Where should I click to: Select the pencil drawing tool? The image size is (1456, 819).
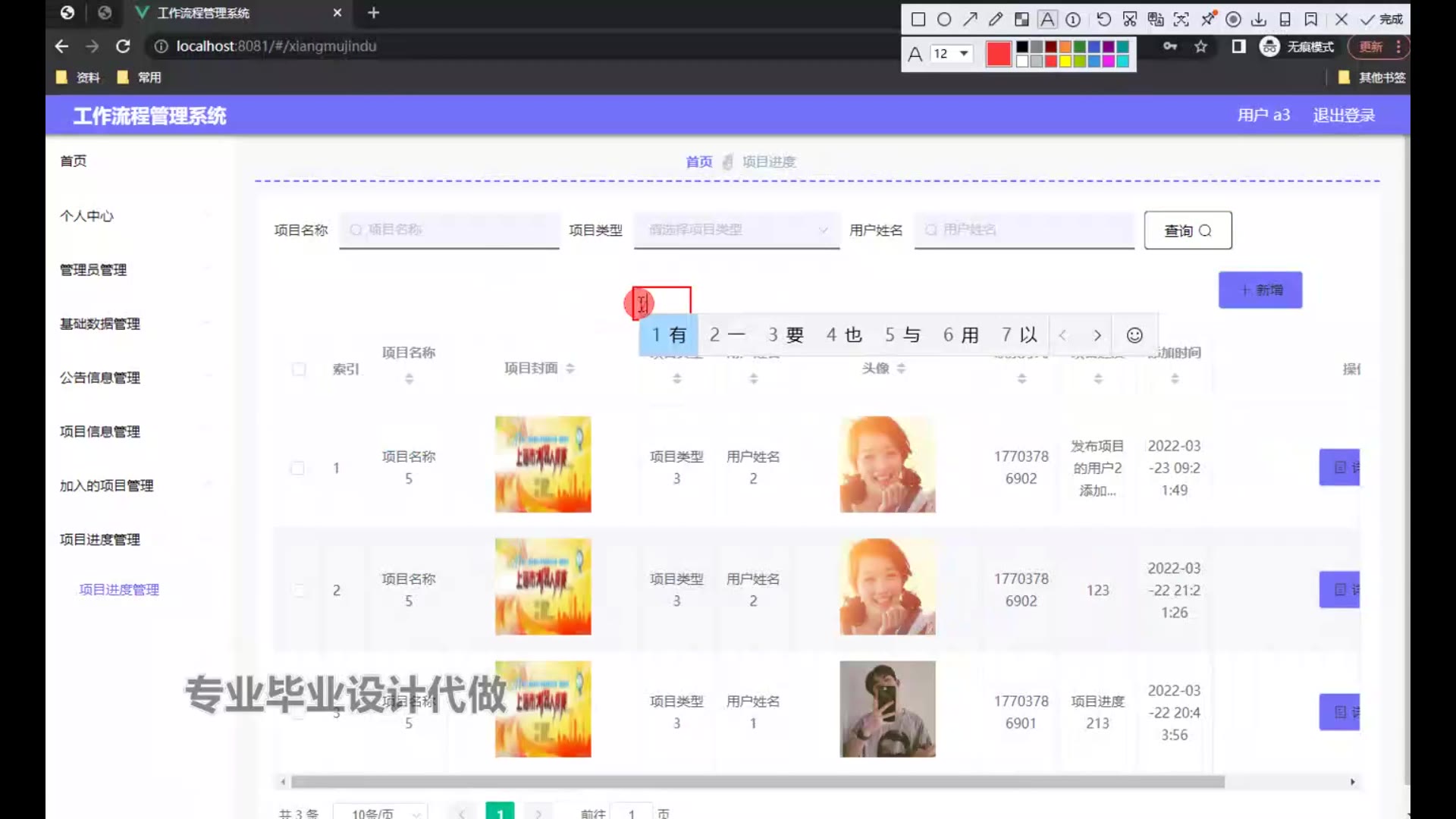(996, 20)
